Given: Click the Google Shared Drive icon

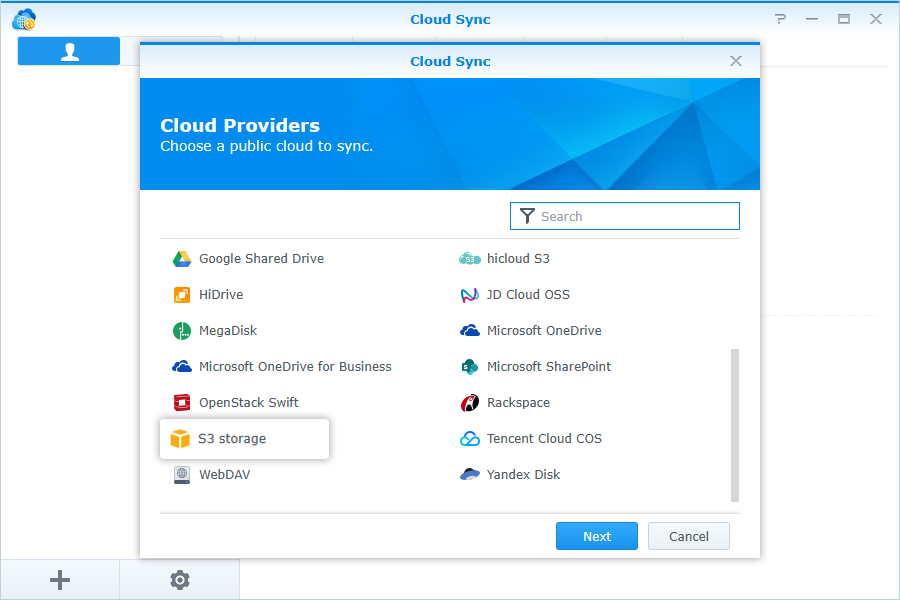Looking at the screenshot, I should coord(182,259).
